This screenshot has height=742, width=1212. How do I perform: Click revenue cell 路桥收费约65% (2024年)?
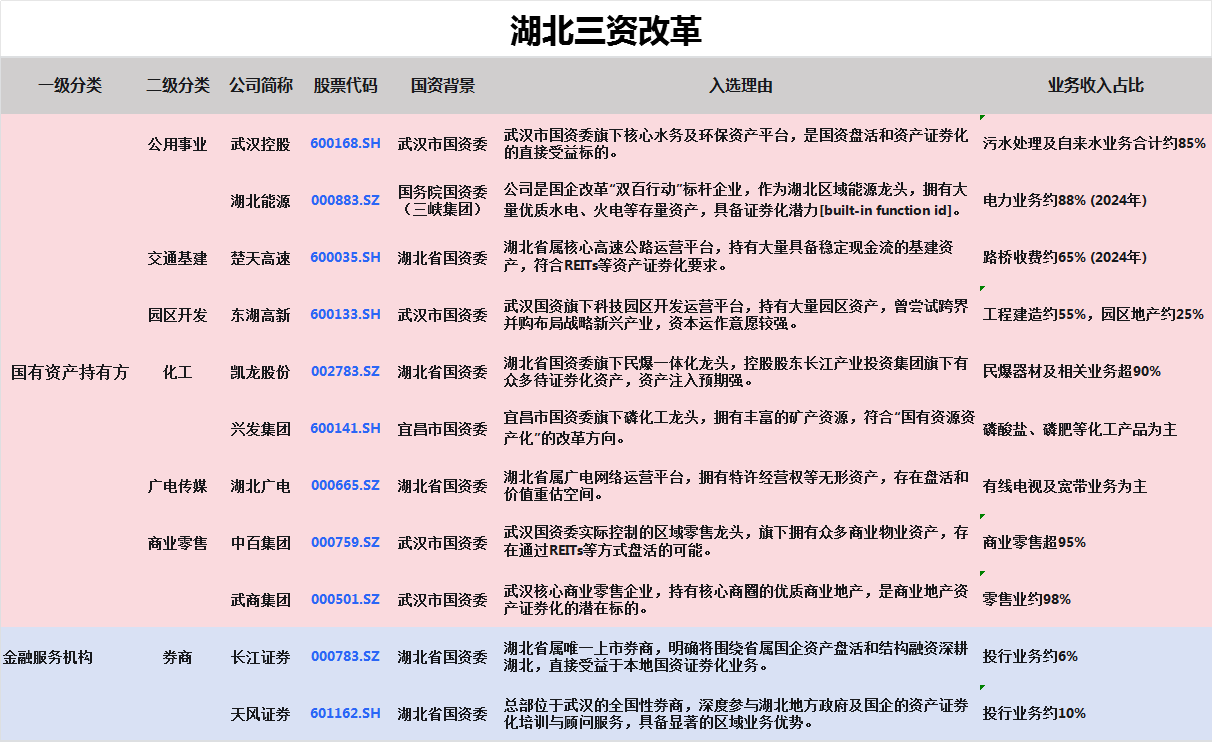(1065, 258)
